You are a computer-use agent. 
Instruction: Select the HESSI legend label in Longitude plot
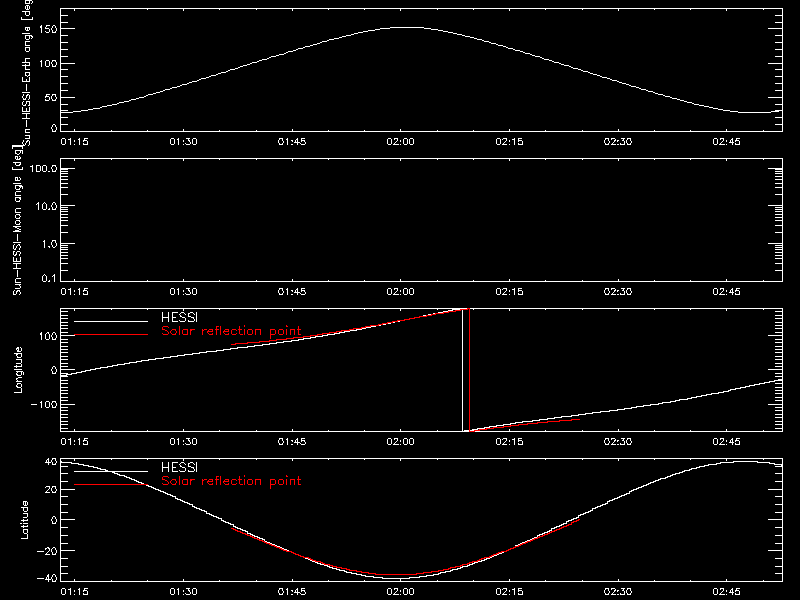[x=179, y=317]
